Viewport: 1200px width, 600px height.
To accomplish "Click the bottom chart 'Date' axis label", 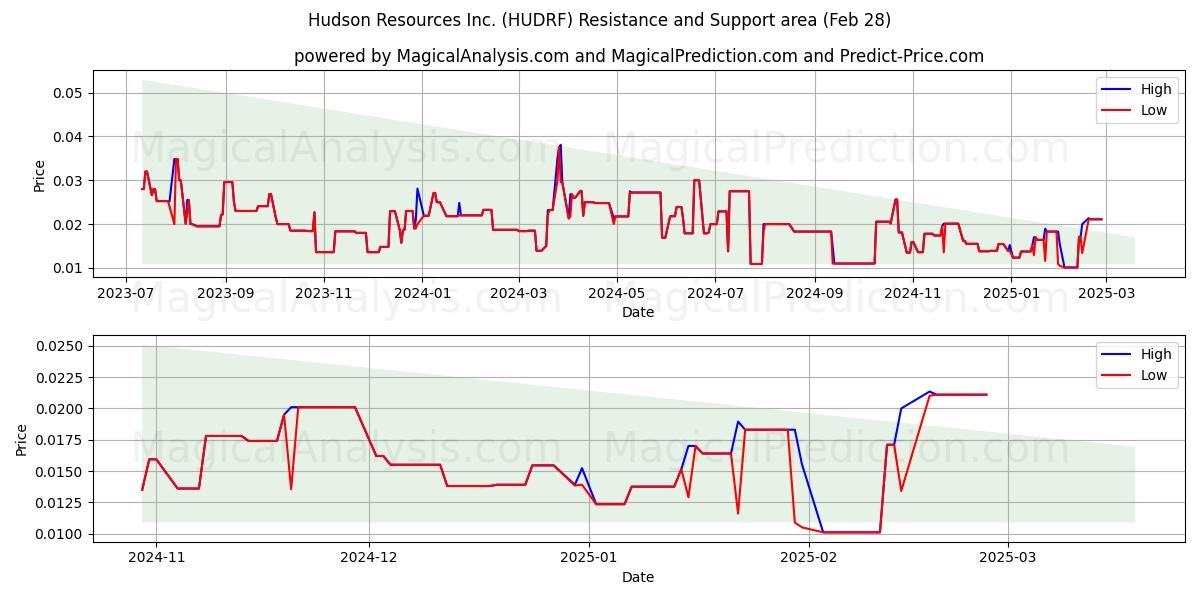I will coord(638,577).
